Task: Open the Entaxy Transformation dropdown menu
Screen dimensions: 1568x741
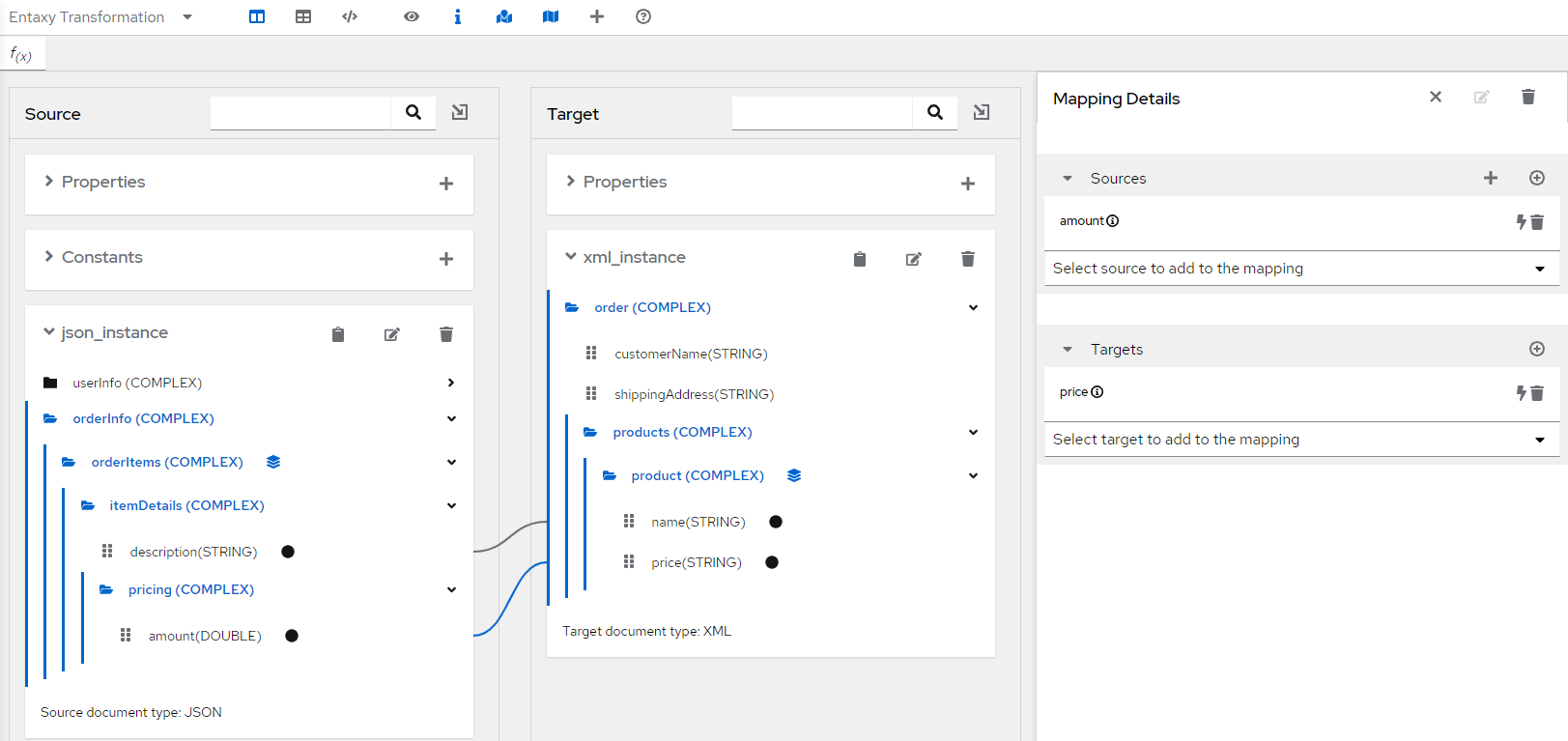Action: 187,17
